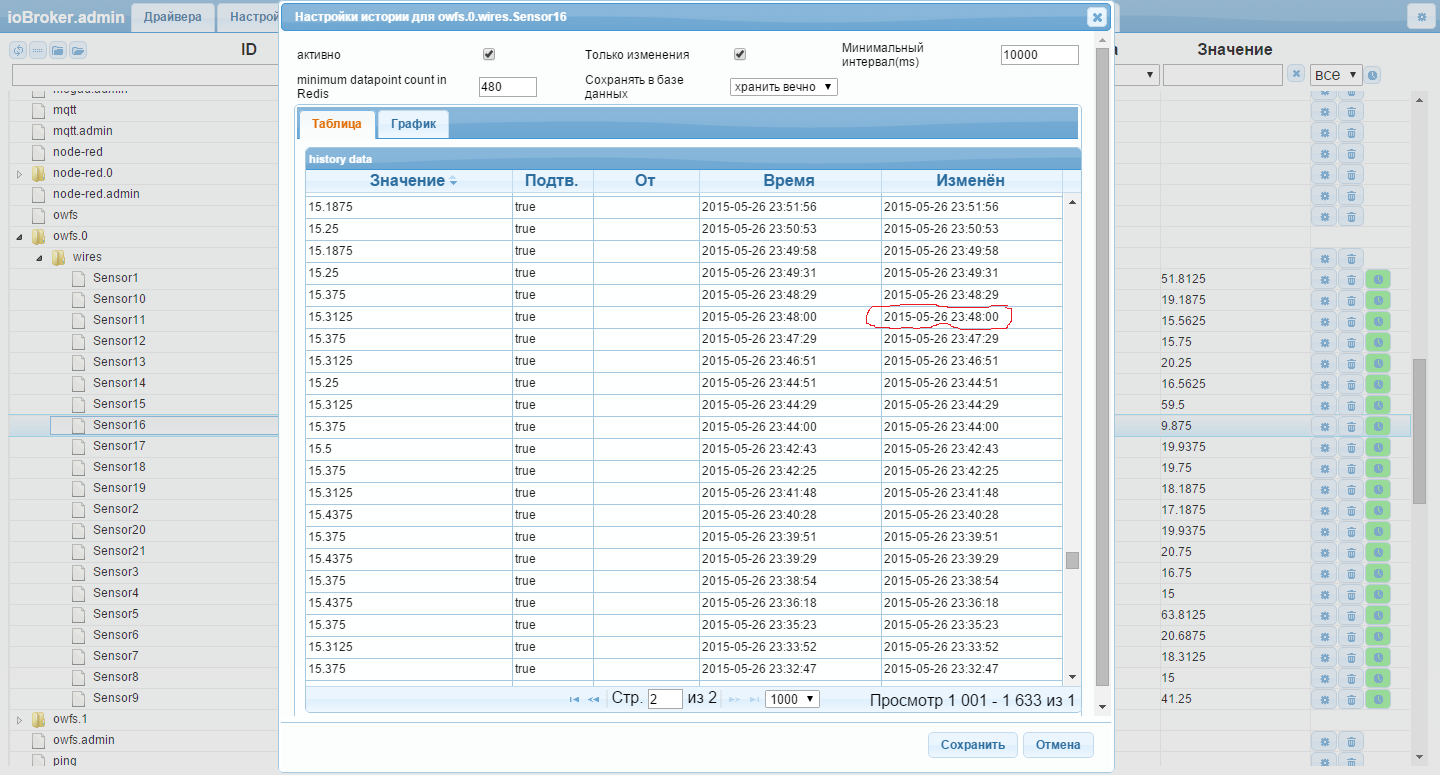The height and width of the screenshot is (775, 1440).
Task: Select the mqtt tree item
Action: [x=65, y=110]
